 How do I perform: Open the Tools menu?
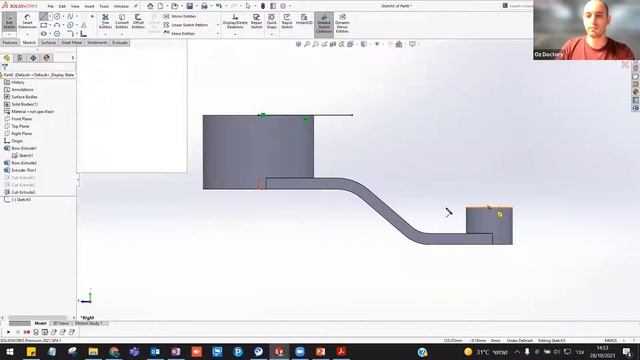104,6
